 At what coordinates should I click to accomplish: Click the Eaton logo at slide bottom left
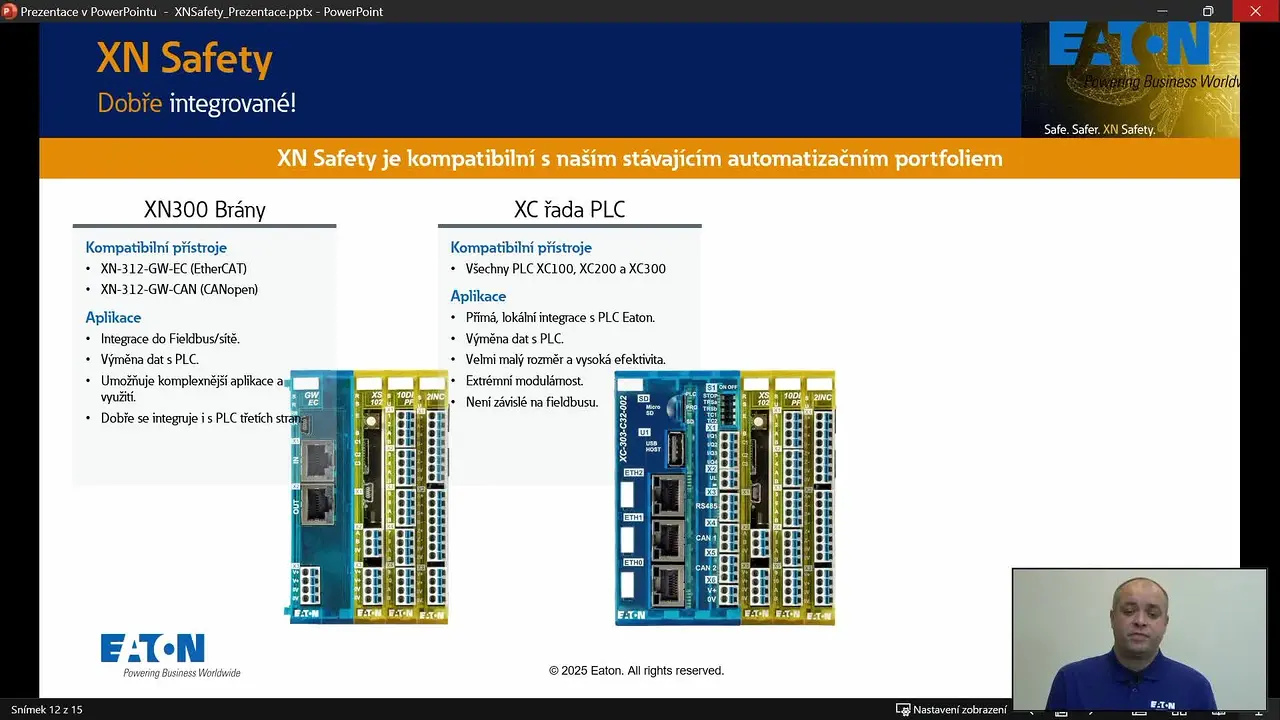click(x=170, y=655)
